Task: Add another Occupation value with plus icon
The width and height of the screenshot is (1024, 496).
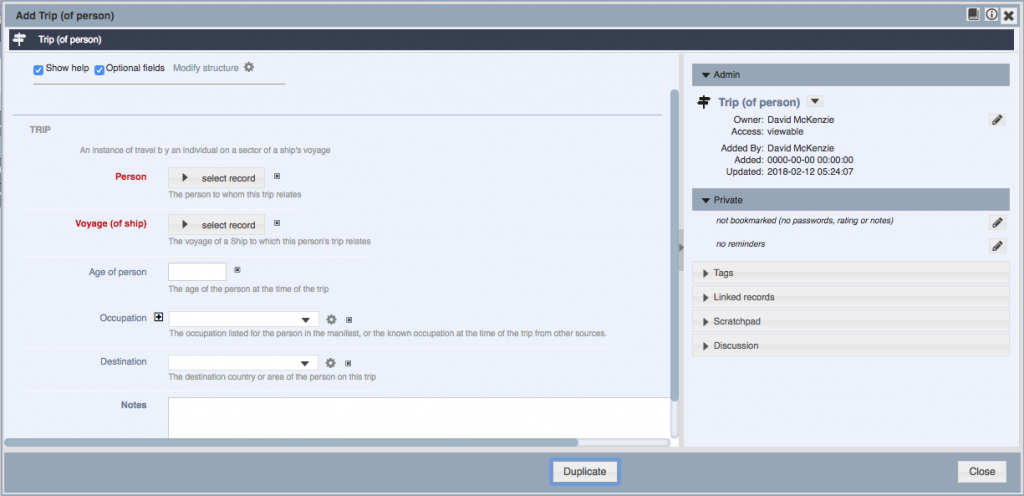Action: (158, 317)
